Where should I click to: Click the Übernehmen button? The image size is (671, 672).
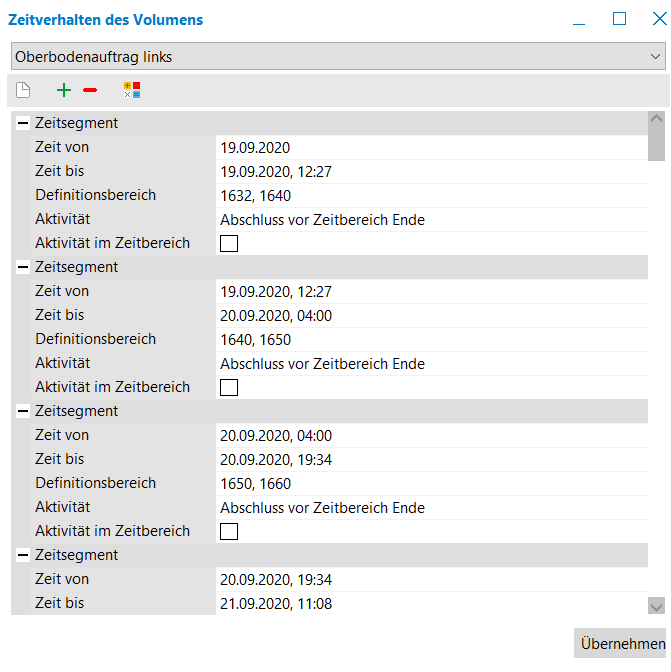click(x=623, y=644)
